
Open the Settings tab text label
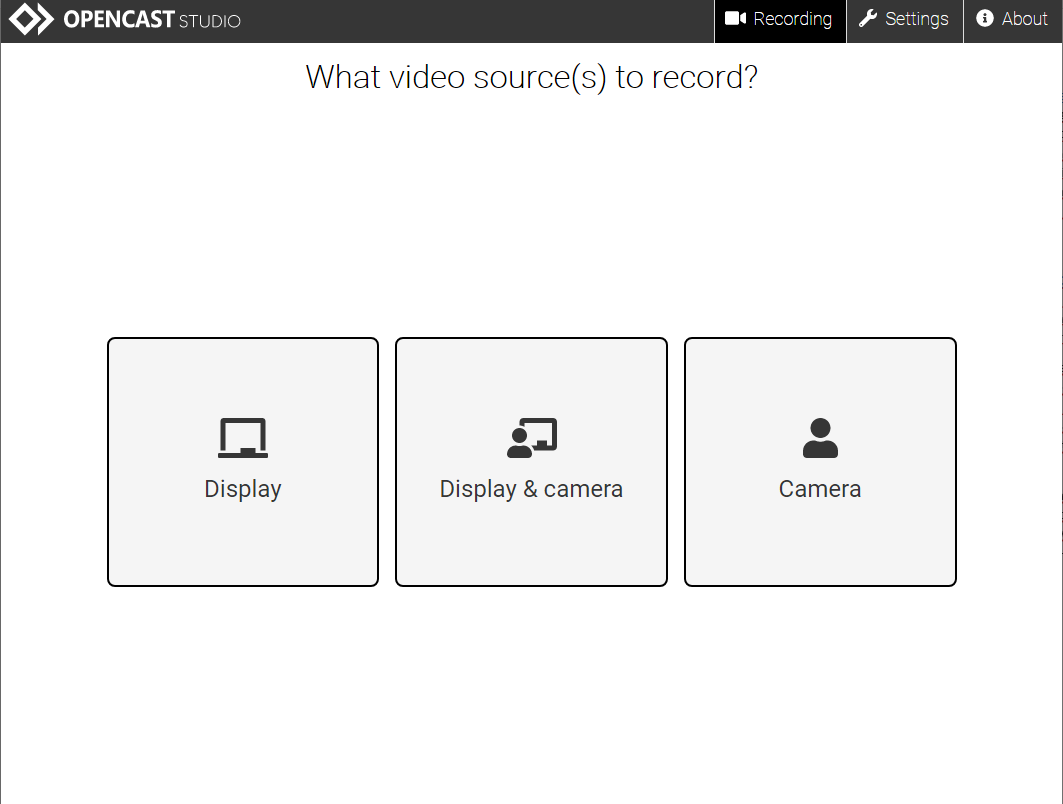click(x=917, y=19)
